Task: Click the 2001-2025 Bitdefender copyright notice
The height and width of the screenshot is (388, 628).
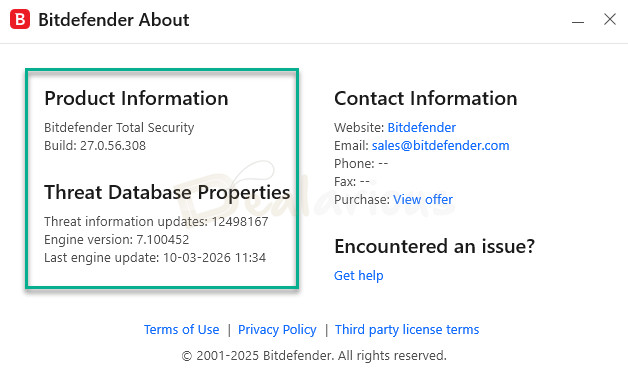Action: [314, 356]
